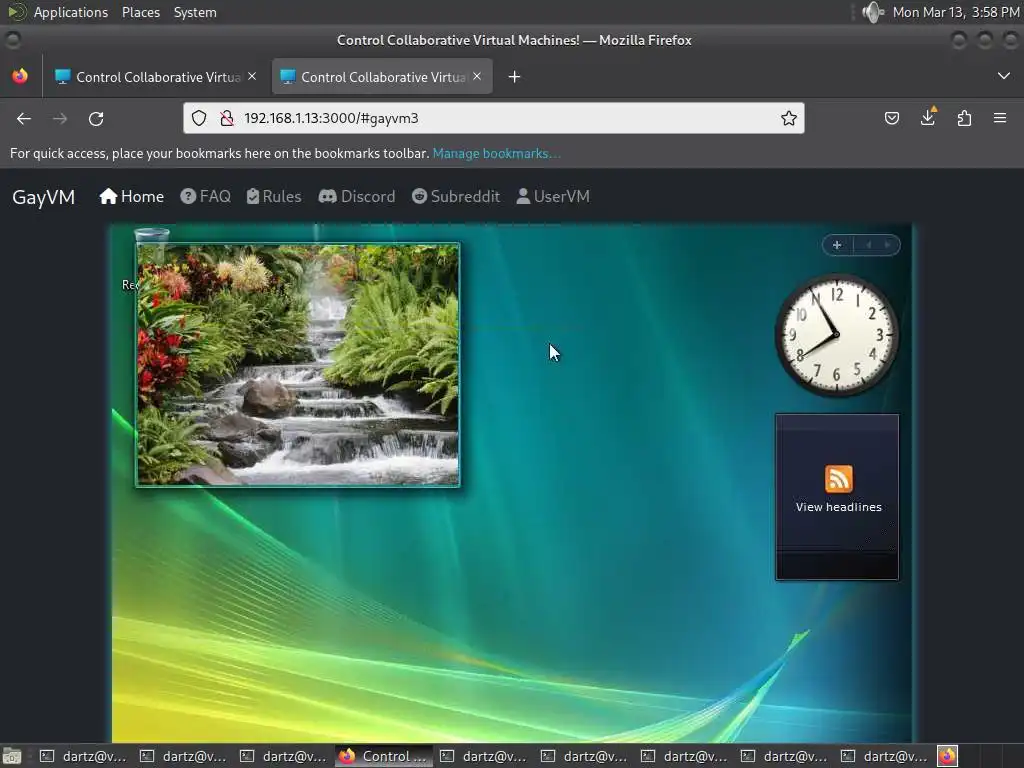Select the Control Firefox window in the taskbar

coord(384,756)
